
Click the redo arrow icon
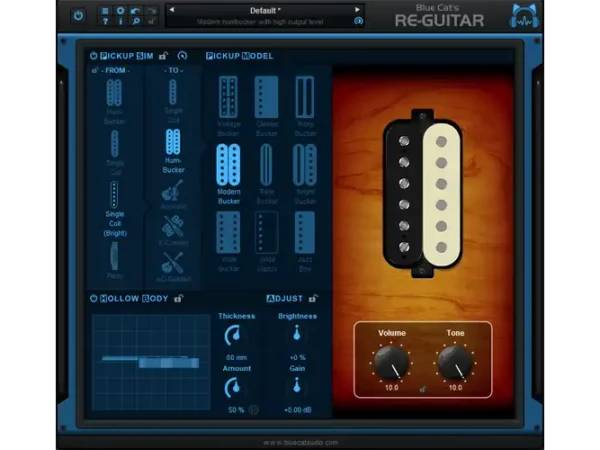pos(152,11)
